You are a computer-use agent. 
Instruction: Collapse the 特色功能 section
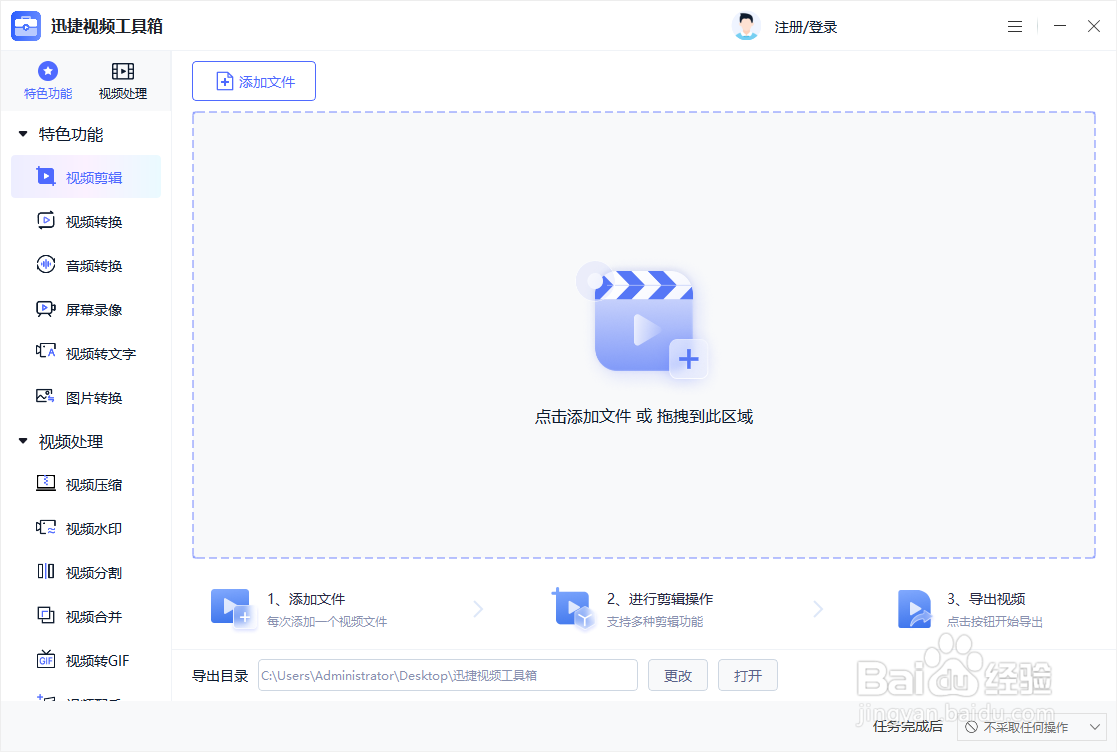(x=23, y=134)
